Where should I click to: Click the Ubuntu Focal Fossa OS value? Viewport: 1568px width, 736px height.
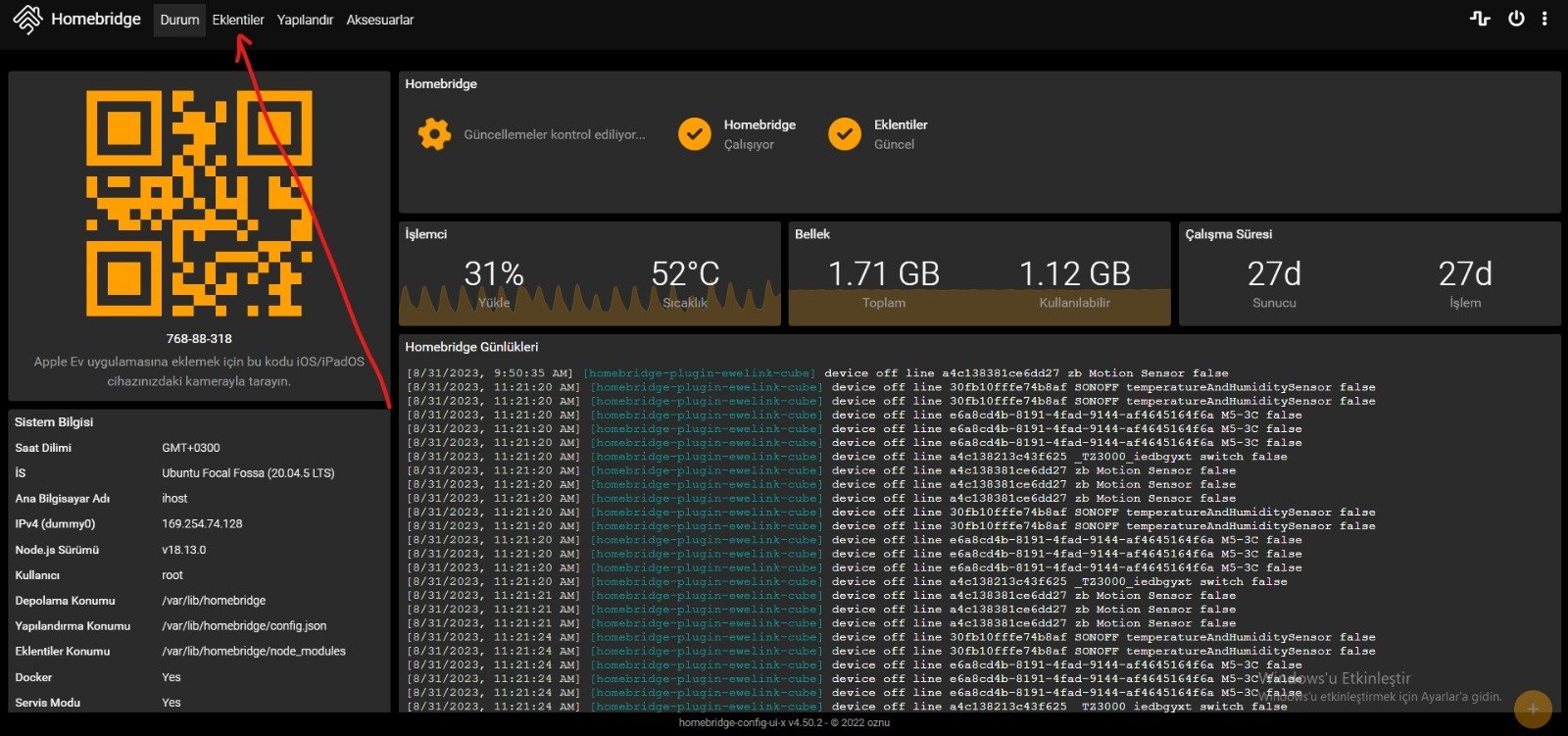coord(248,473)
